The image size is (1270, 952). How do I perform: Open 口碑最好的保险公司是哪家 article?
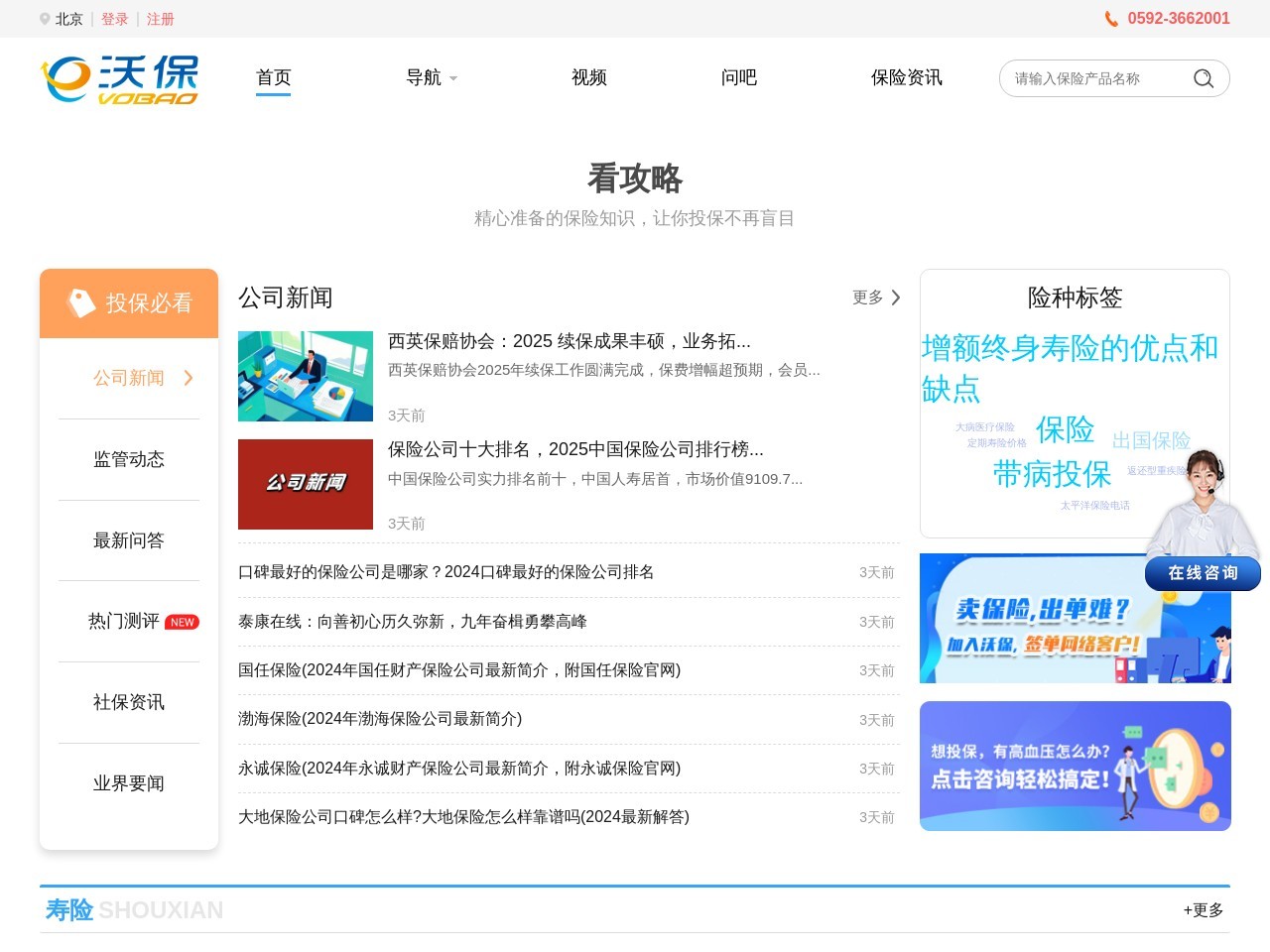point(446,572)
